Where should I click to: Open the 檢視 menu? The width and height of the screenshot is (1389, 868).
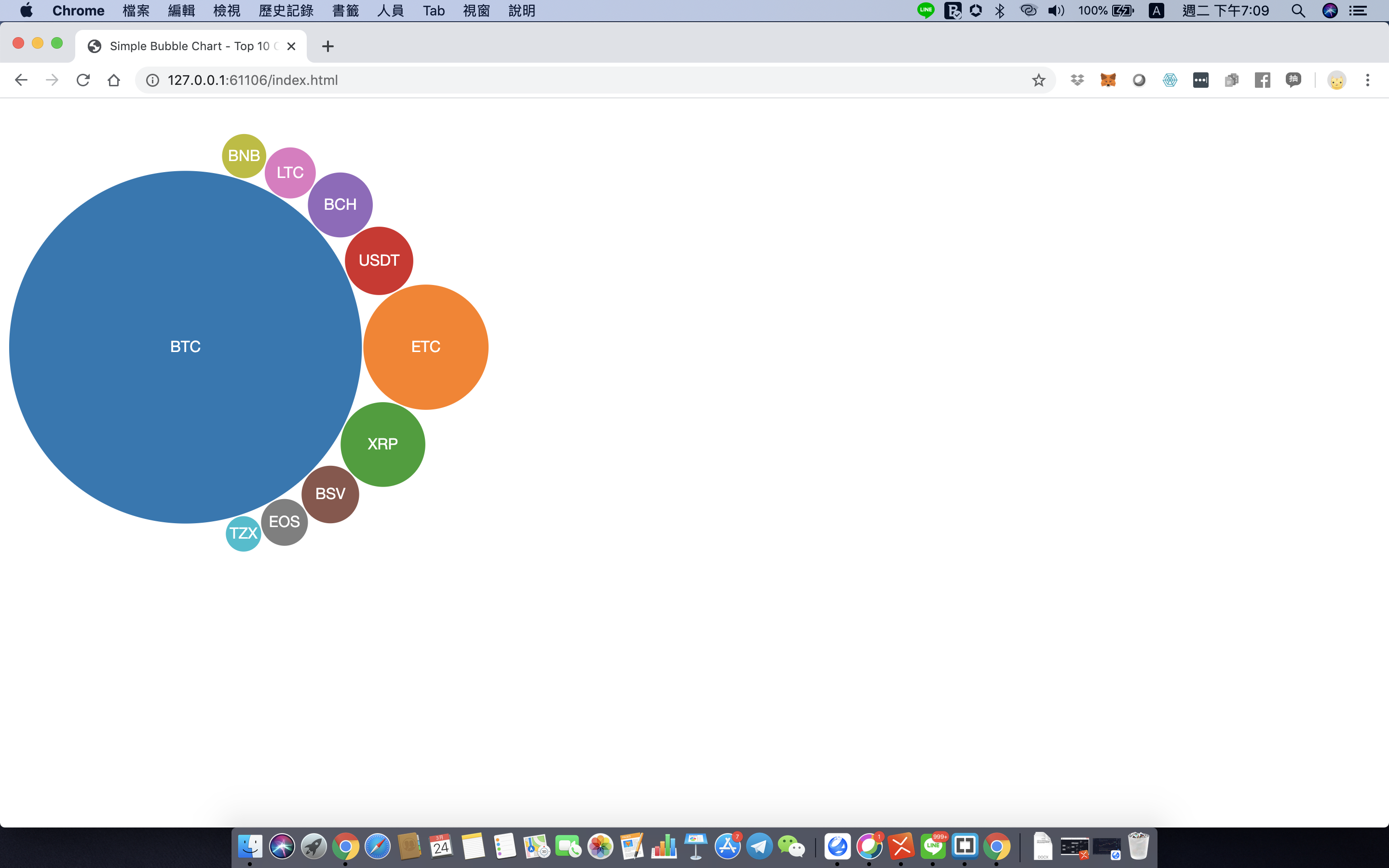[227, 10]
